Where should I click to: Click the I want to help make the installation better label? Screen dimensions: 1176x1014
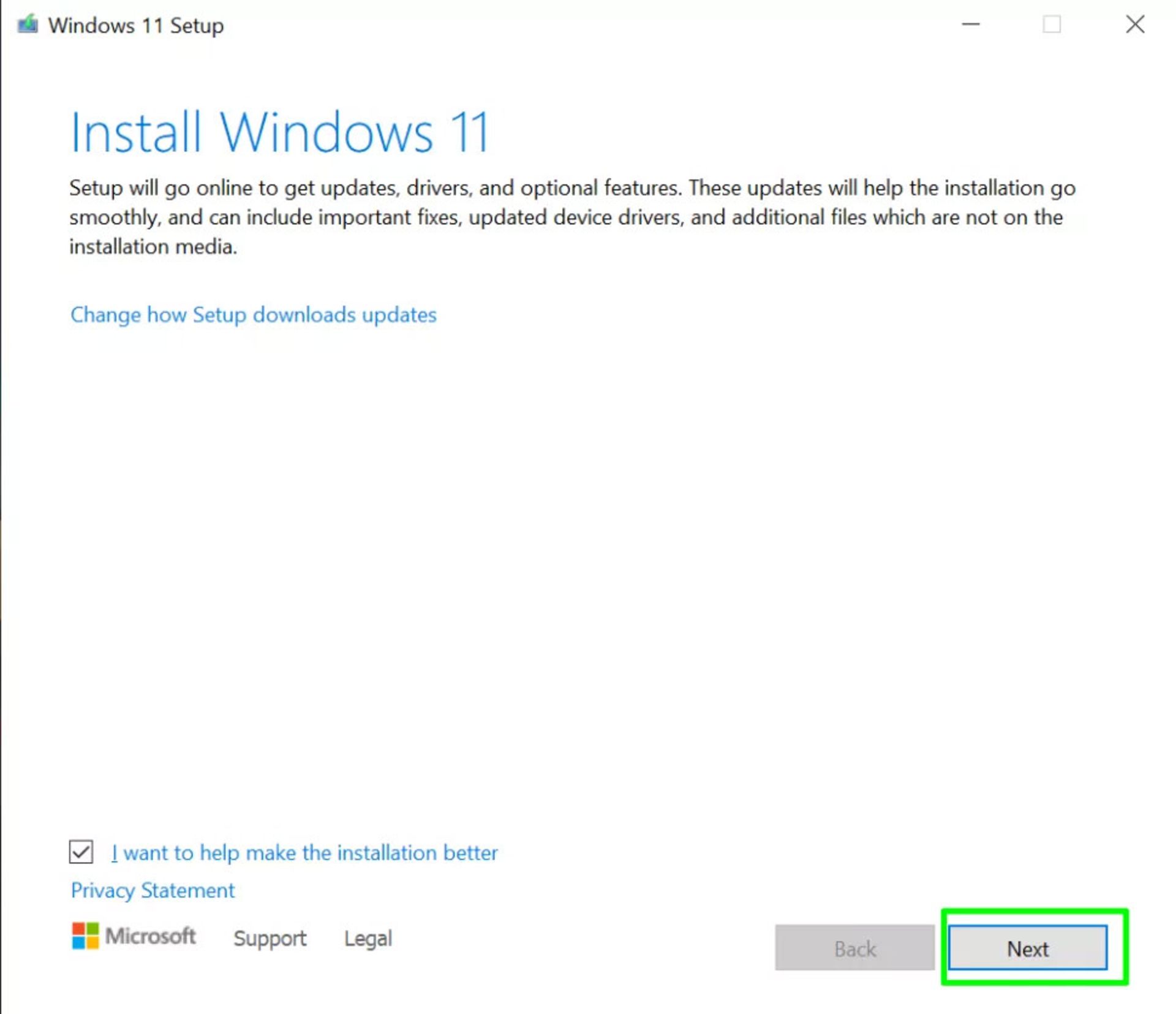[x=304, y=852]
